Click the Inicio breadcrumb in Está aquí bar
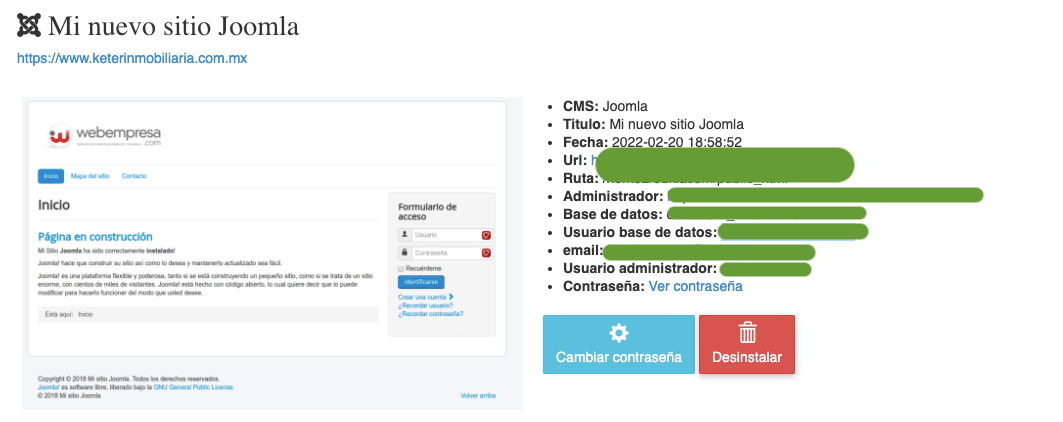The image size is (1063, 422). pyautogui.click(x=85, y=315)
